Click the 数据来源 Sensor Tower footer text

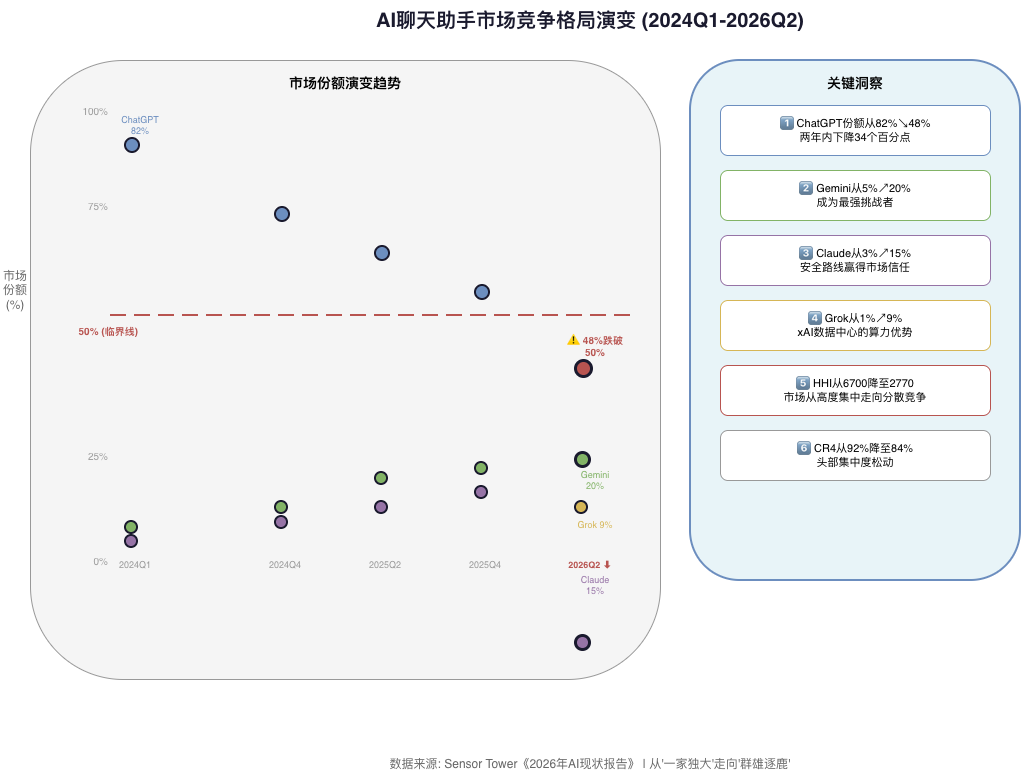(590, 763)
